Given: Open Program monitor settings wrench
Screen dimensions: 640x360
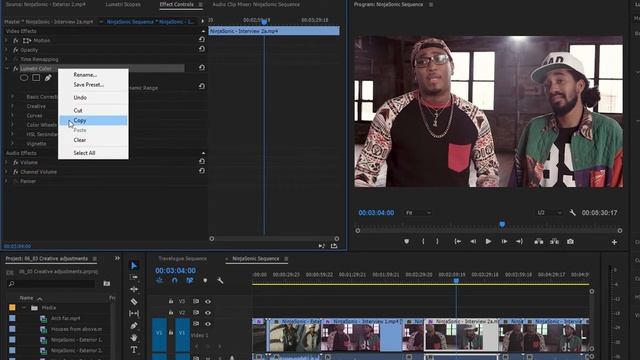Looking at the screenshot, I should (x=572, y=213).
